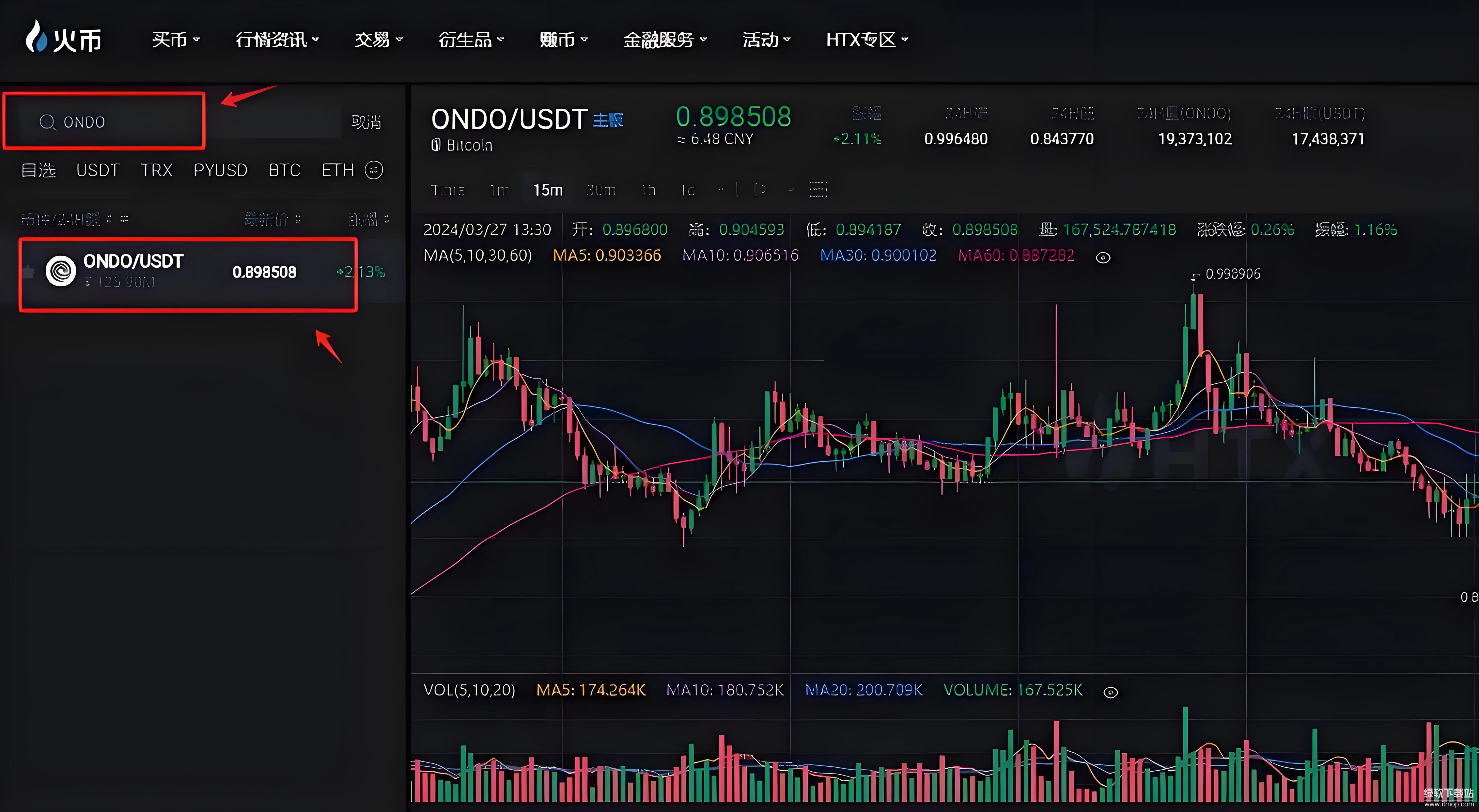
Task: Click the 24H volume 19,373,102
Action: click(x=1195, y=139)
